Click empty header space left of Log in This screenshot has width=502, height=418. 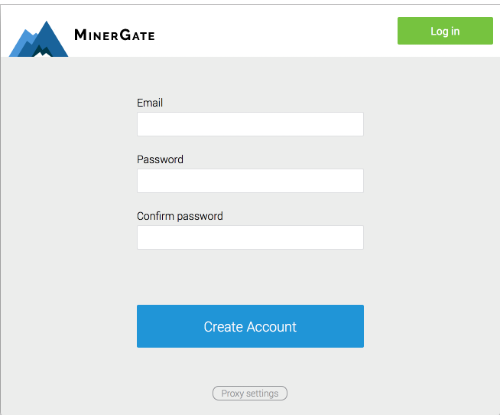point(277,32)
